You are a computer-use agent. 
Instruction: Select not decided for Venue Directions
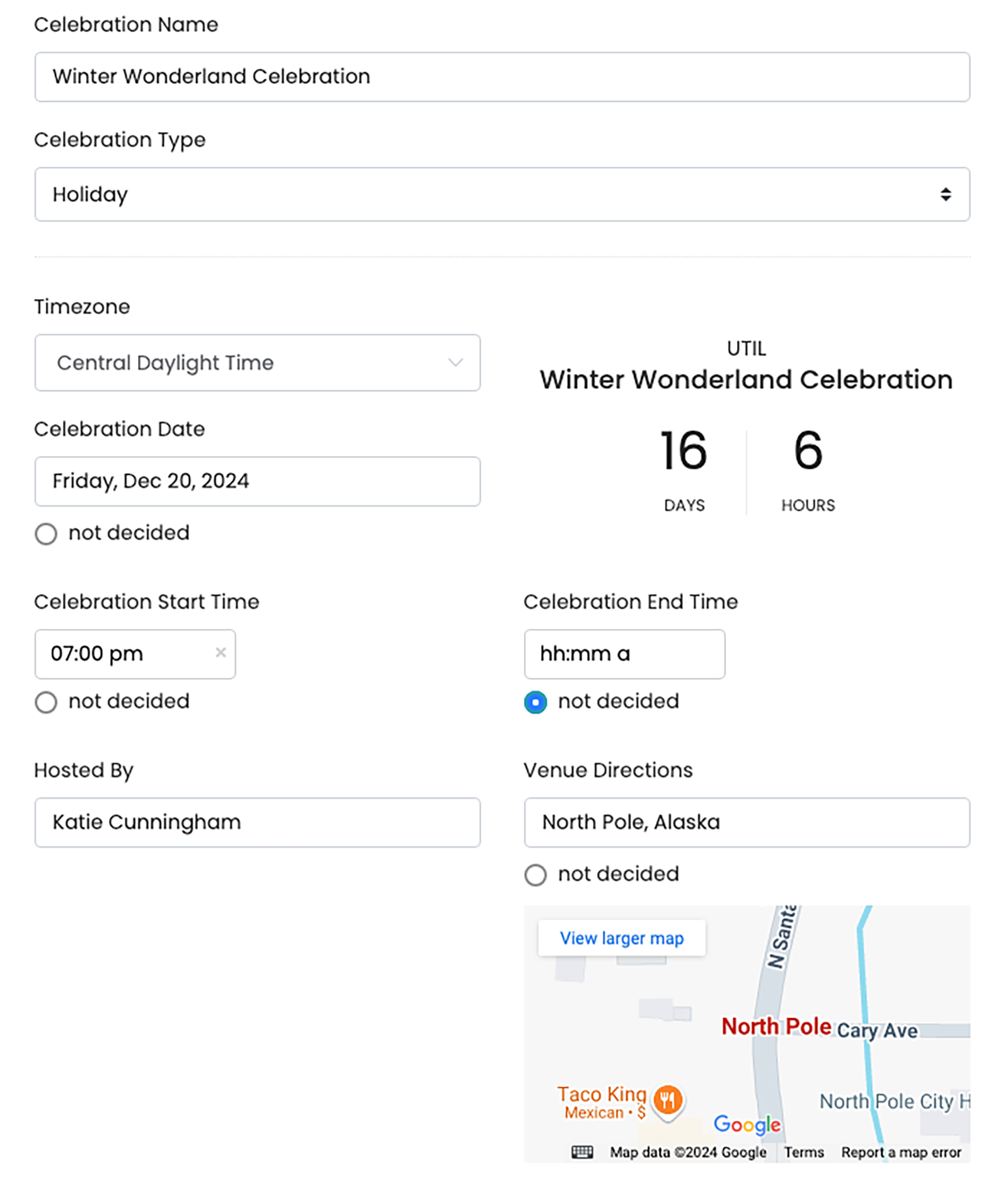click(535, 875)
